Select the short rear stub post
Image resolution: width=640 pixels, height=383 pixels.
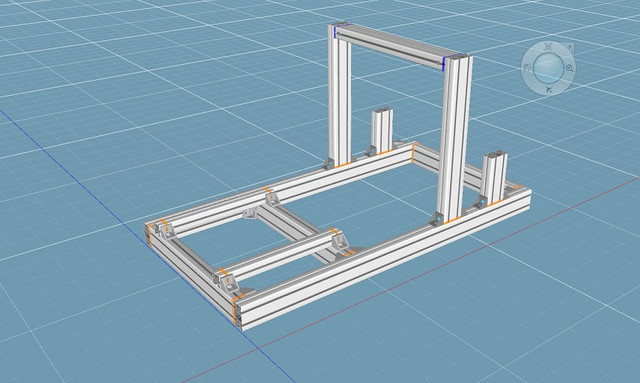tap(382, 130)
